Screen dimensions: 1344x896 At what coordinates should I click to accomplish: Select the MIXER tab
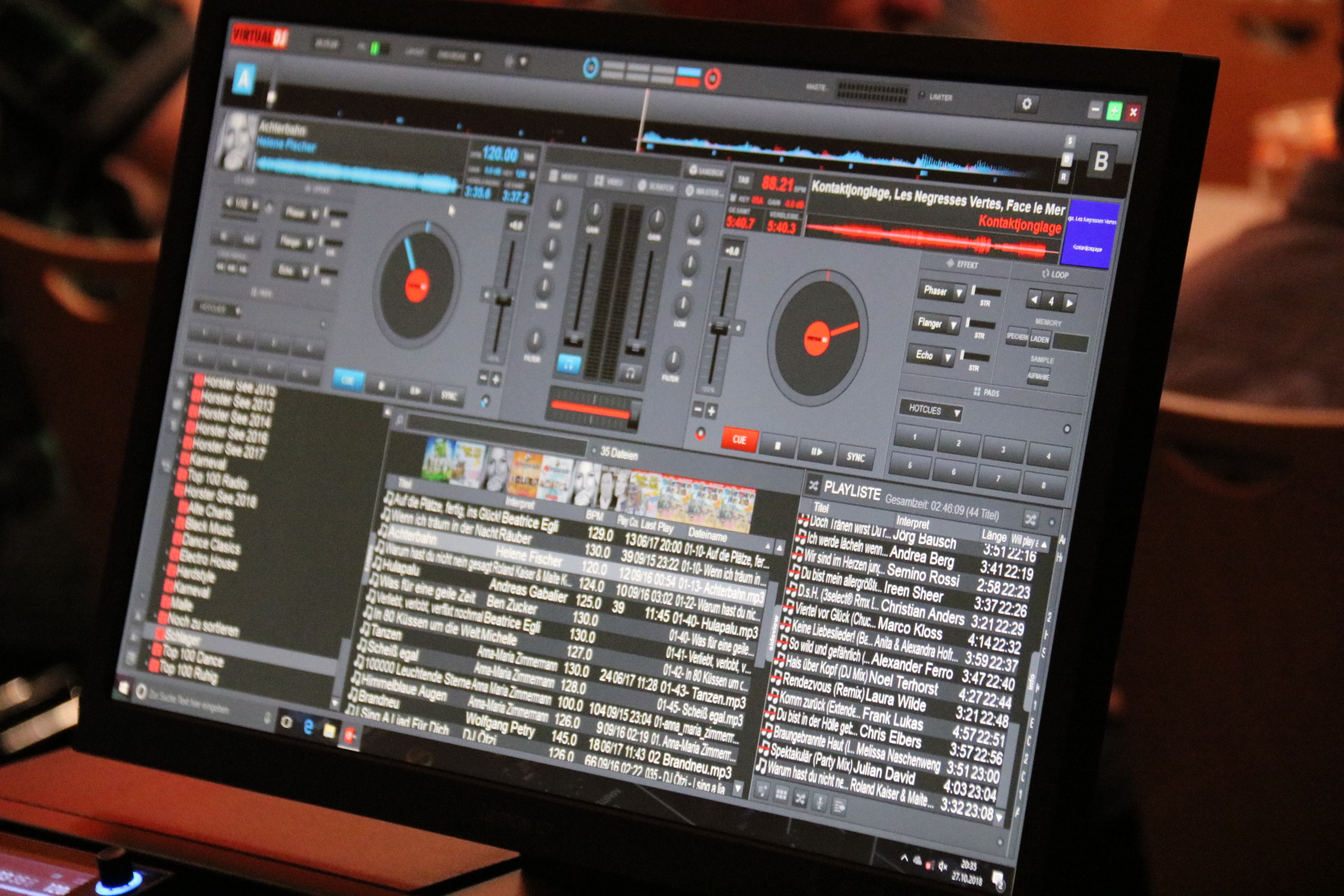click(x=563, y=176)
